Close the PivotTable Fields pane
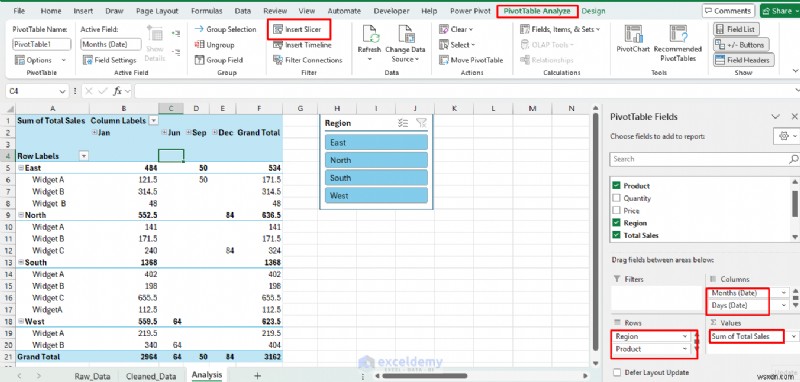Image resolution: width=800 pixels, height=382 pixels. pyautogui.click(x=794, y=117)
